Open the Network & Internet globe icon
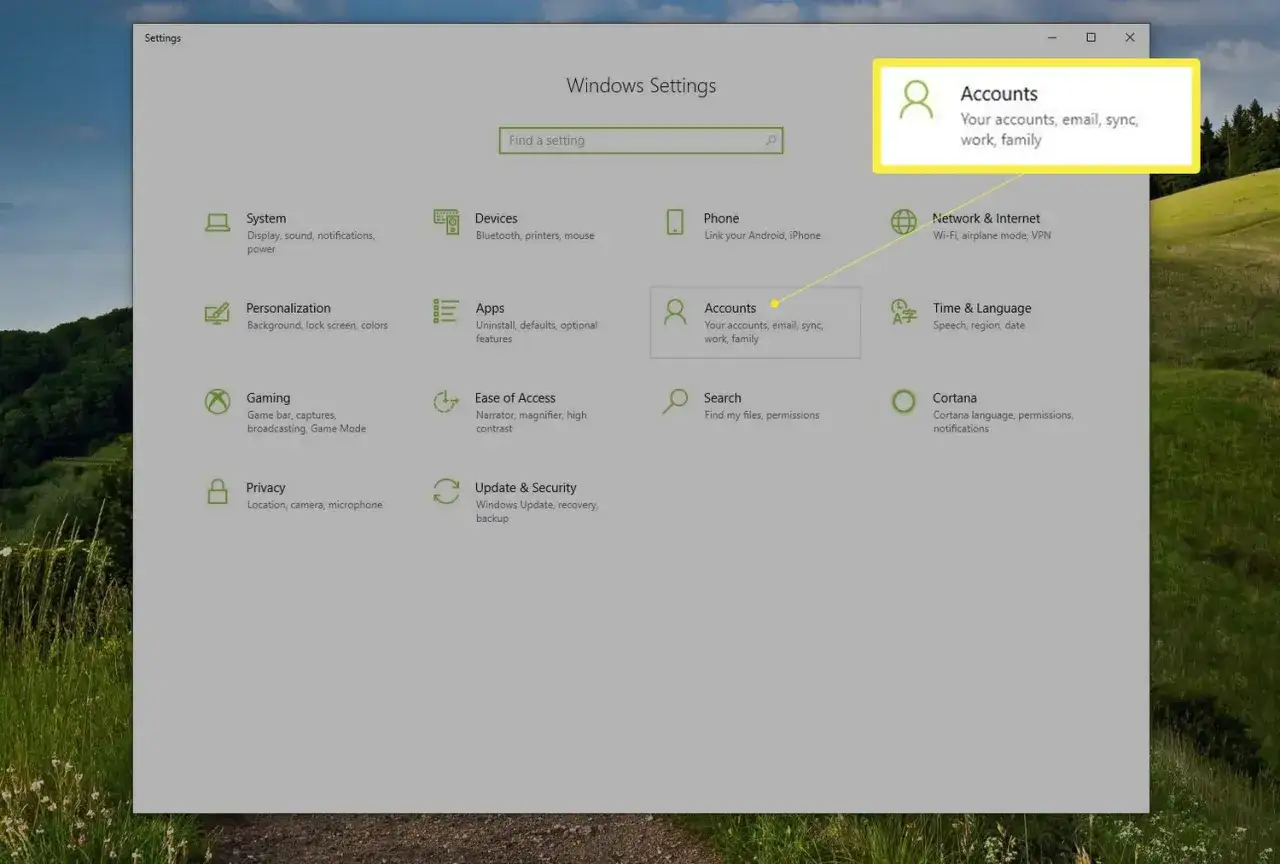Viewport: 1280px width, 864px height. tap(904, 222)
